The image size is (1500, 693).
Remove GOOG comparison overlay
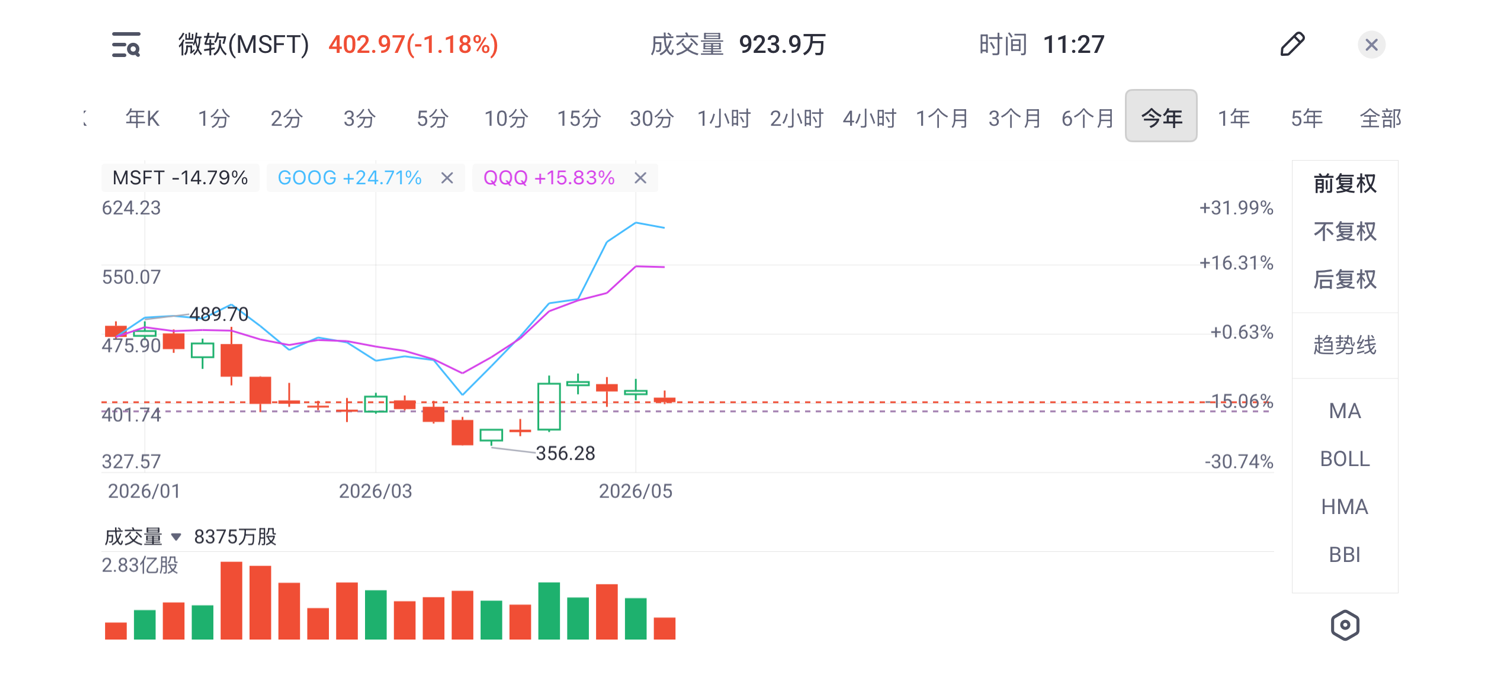pyautogui.click(x=447, y=178)
